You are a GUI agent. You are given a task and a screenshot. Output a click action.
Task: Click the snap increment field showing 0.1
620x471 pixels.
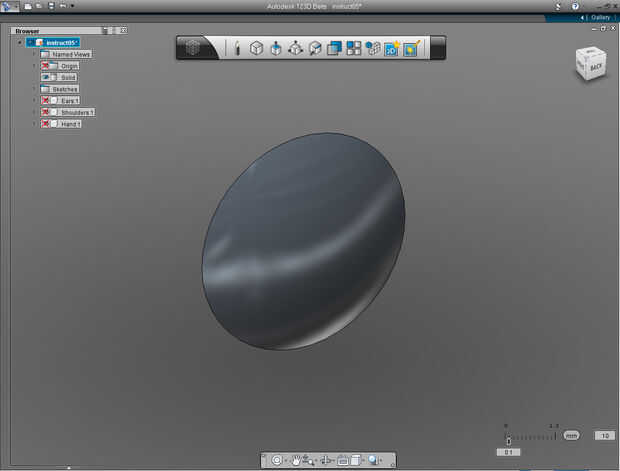508,452
